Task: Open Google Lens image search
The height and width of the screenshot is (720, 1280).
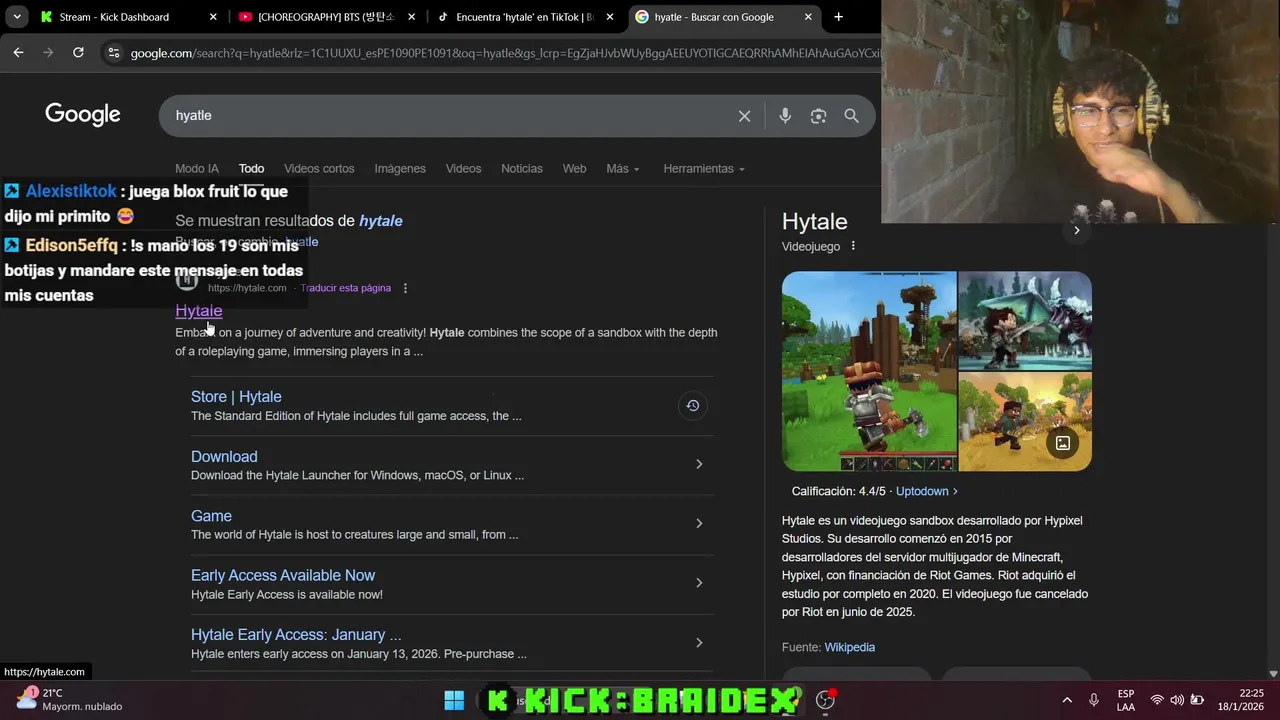Action: coord(818,116)
